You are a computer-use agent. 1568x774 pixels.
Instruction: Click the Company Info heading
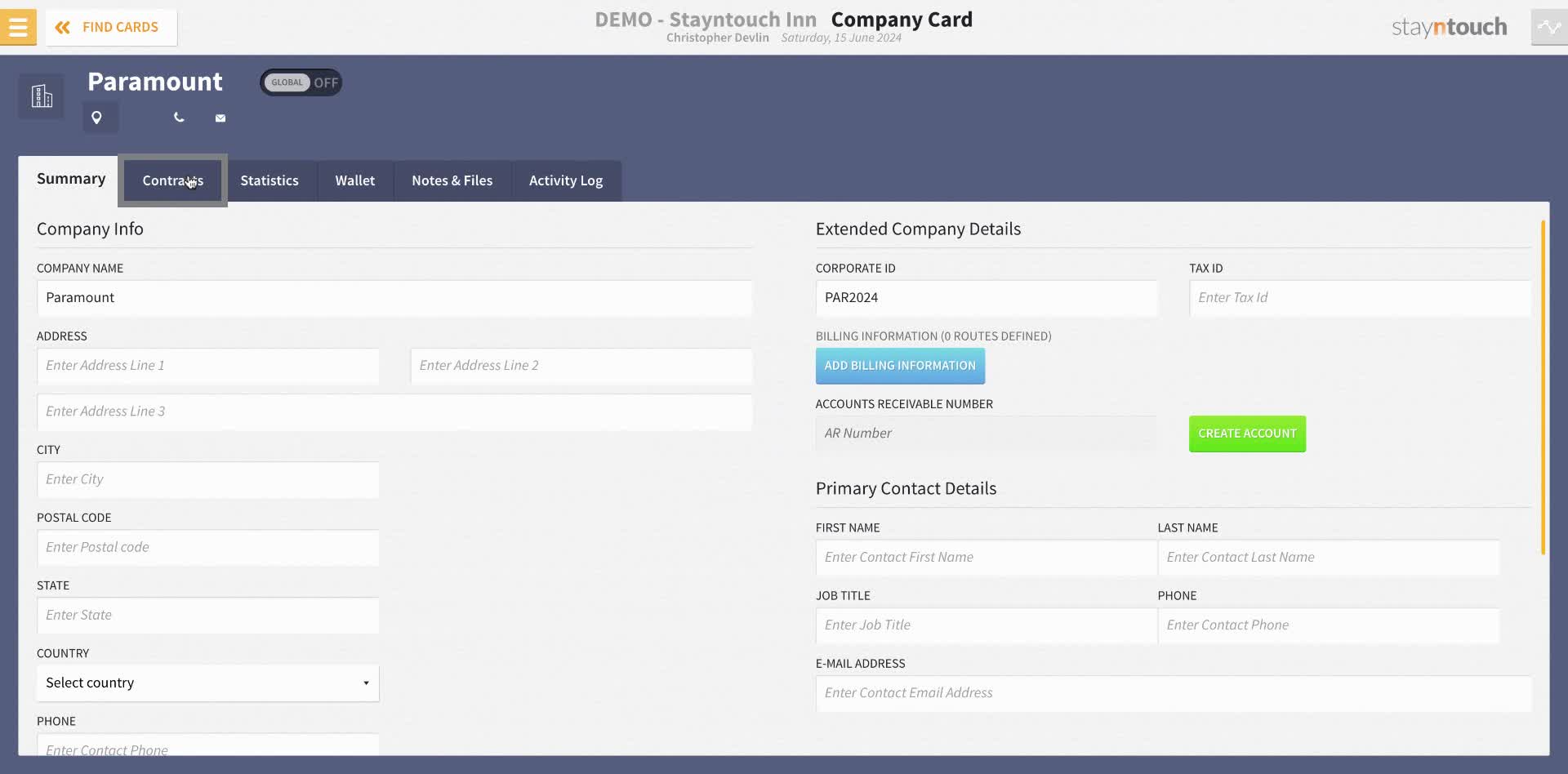point(90,229)
